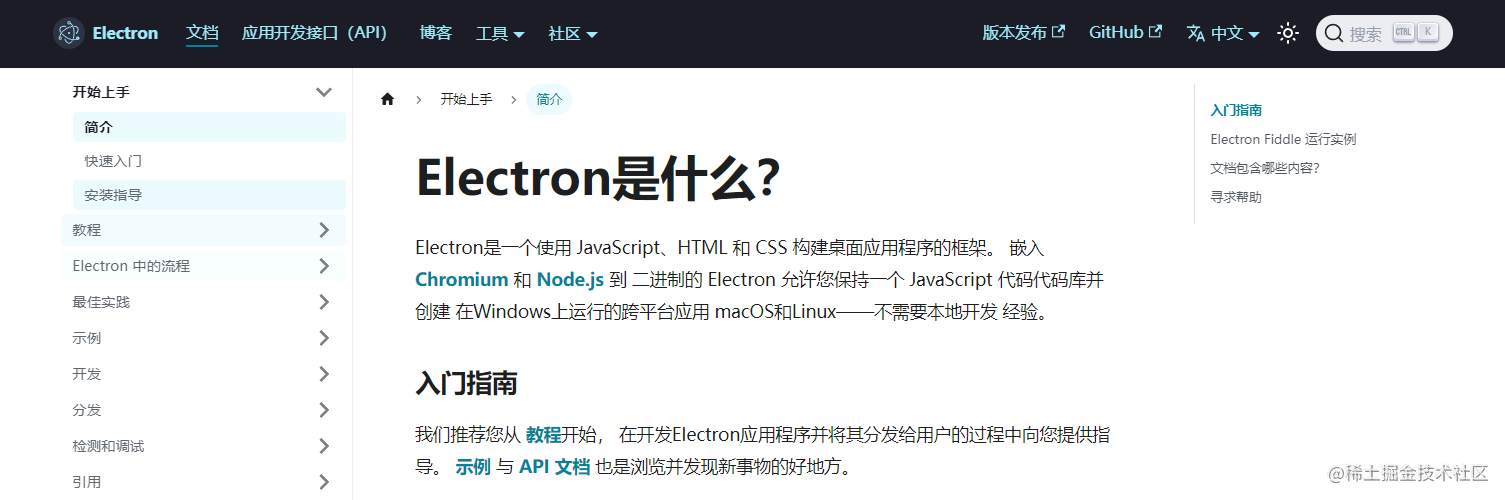Jump to Electron Fiddle 运行实例 section
1505x500 pixels.
coord(1283,139)
